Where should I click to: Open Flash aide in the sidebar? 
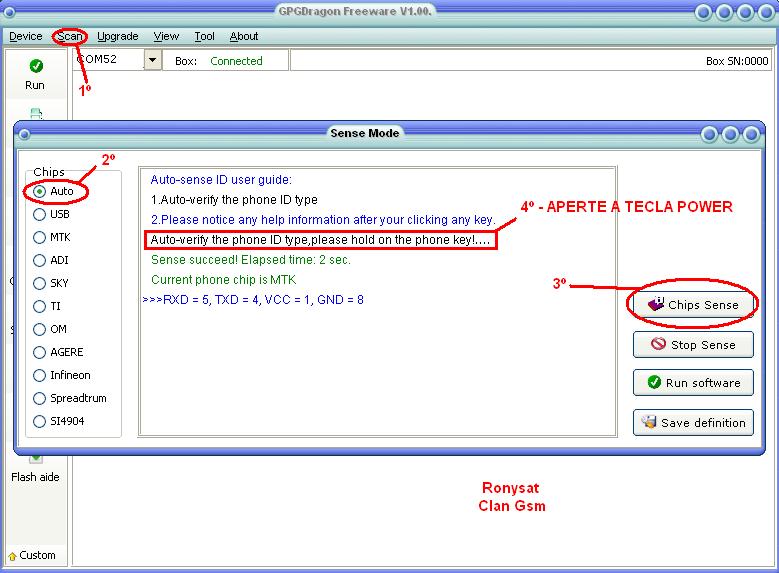coord(35,476)
